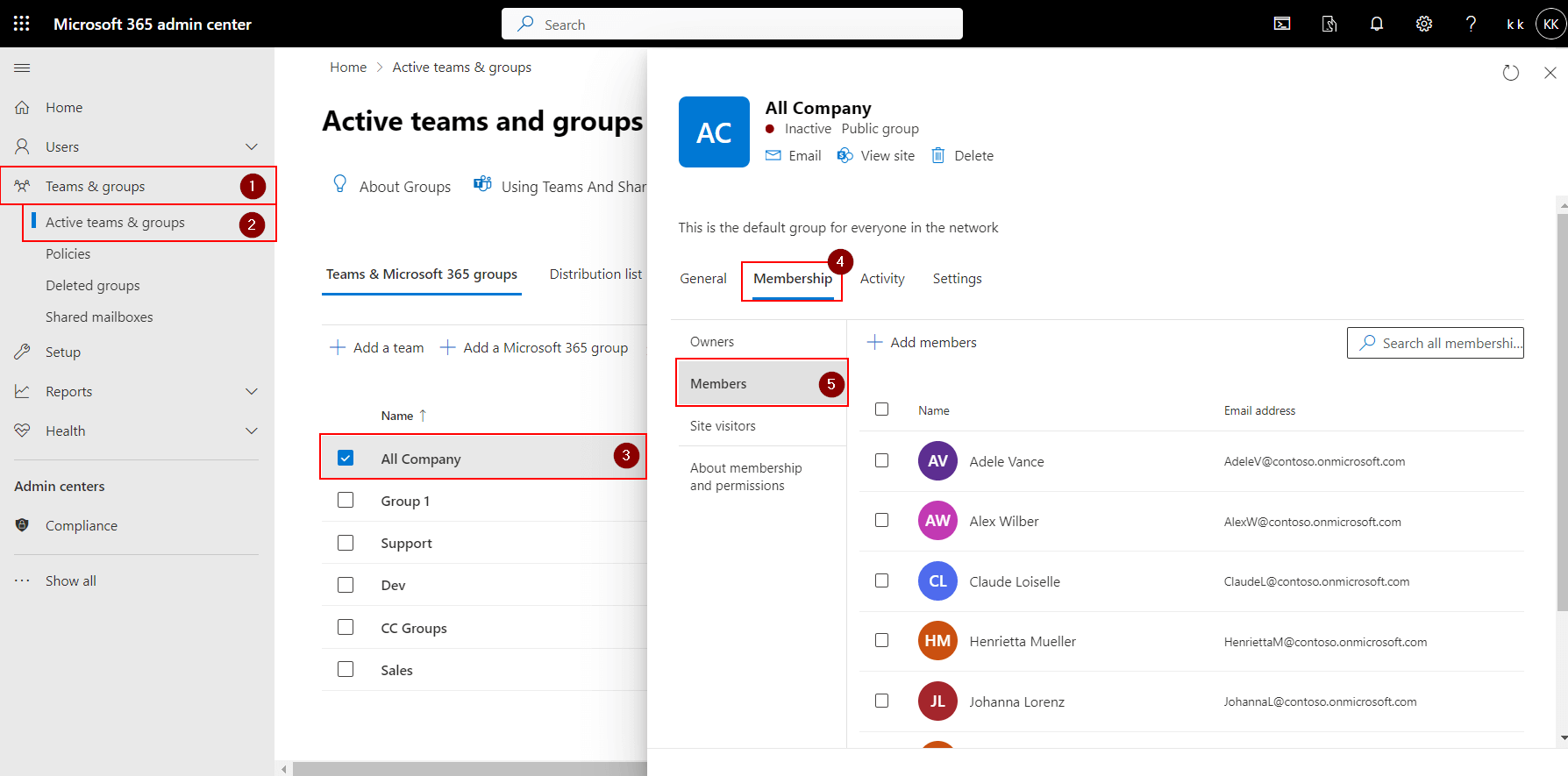Refresh the All Company panel
Image resolution: width=1568 pixels, height=776 pixels.
1510,73
